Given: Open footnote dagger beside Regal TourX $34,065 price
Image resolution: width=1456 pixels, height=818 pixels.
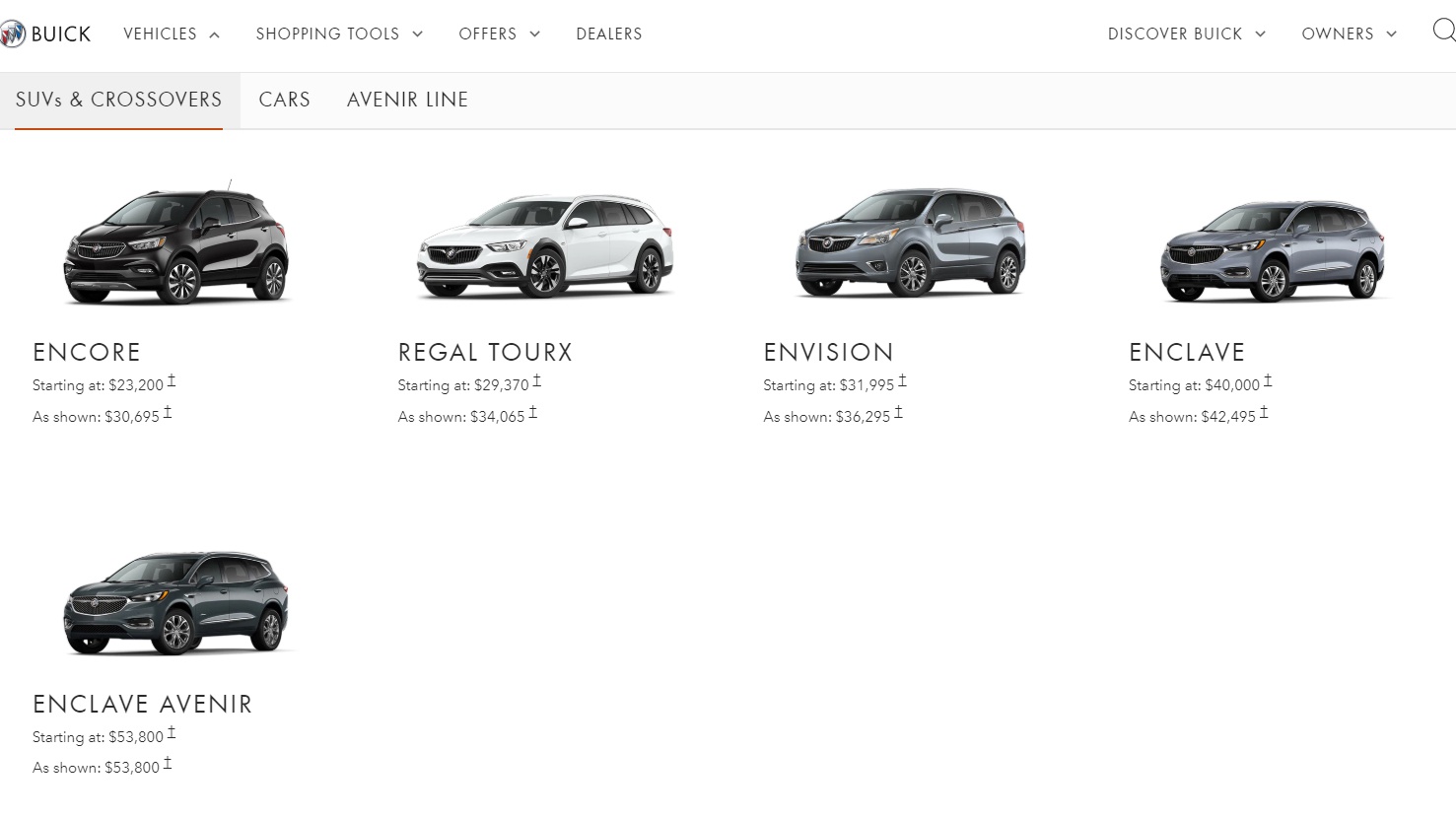Looking at the screenshot, I should click(x=533, y=412).
